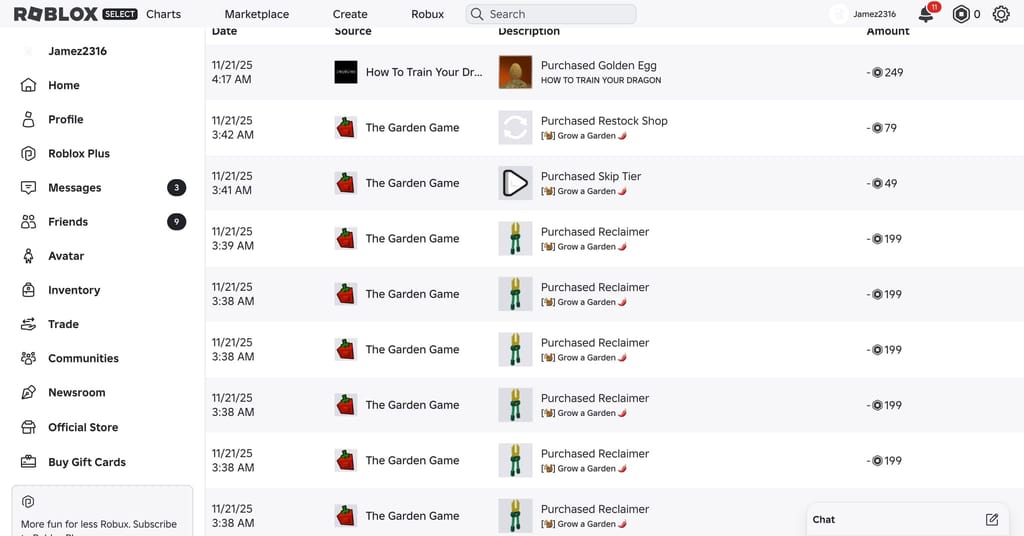The width and height of the screenshot is (1024, 536).
Task: Click How To Train Your Dr... source link
Action: [424, 72]
